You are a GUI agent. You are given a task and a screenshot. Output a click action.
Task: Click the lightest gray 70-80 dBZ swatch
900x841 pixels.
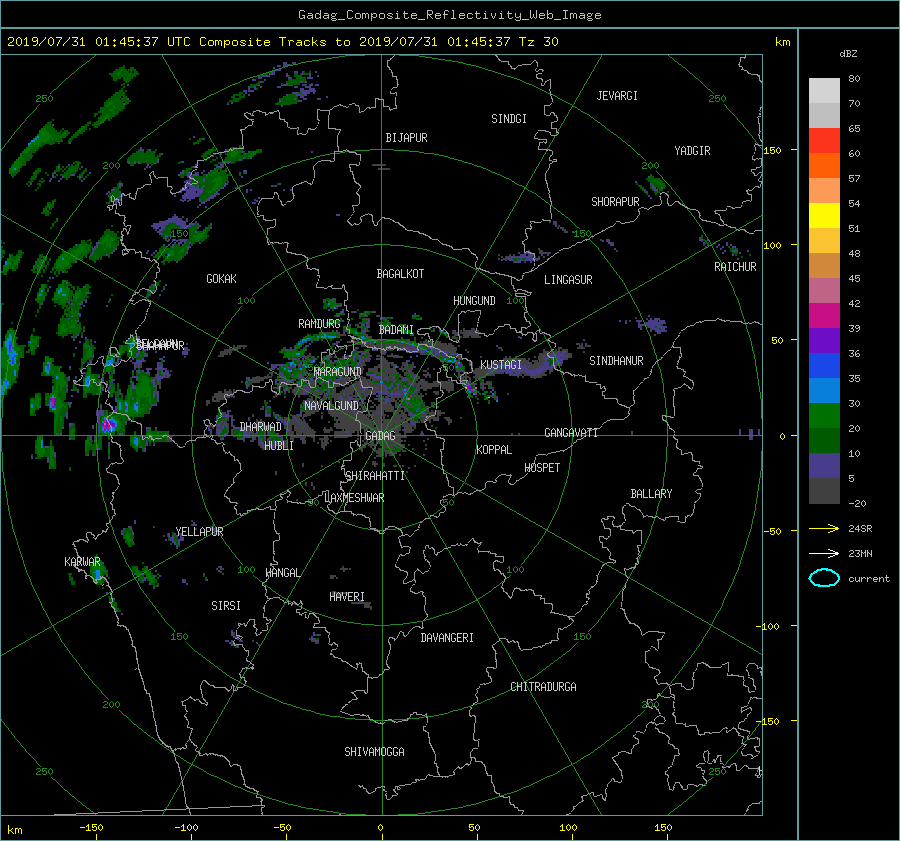pos(824,91)
